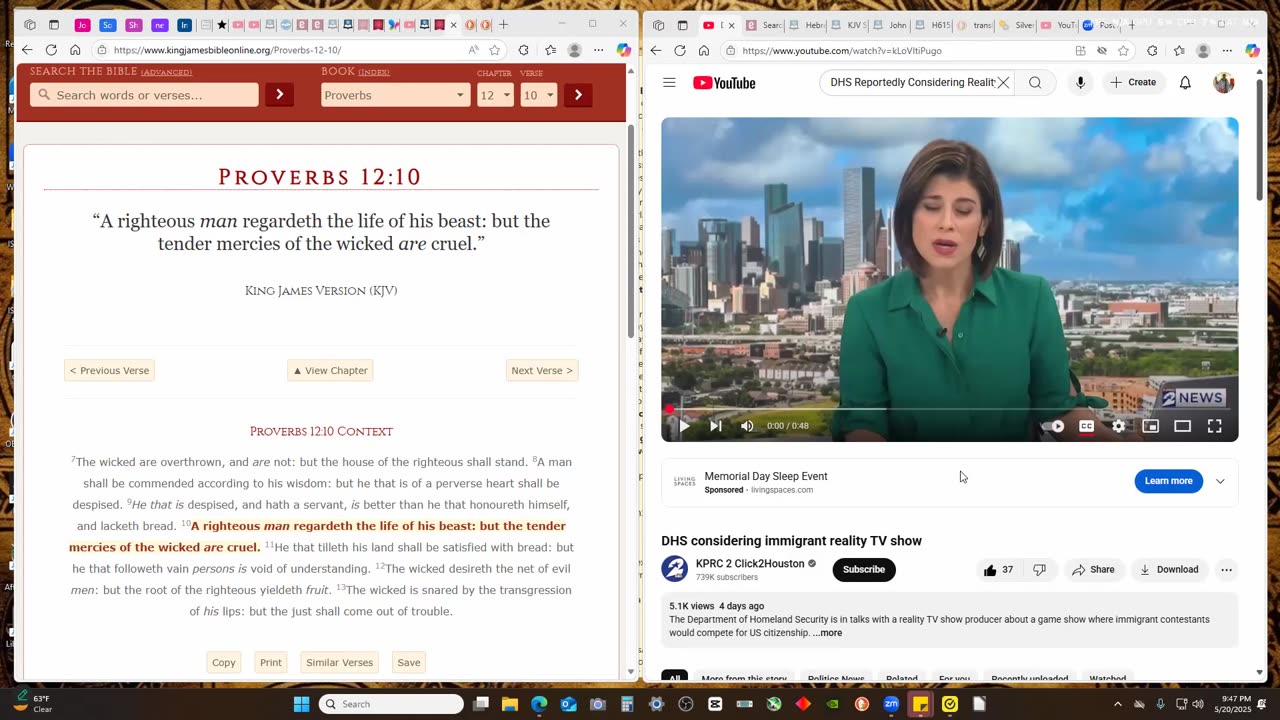Expand the sponsored ad chevron
The image size is (1280, 720).
(1220, 481)
